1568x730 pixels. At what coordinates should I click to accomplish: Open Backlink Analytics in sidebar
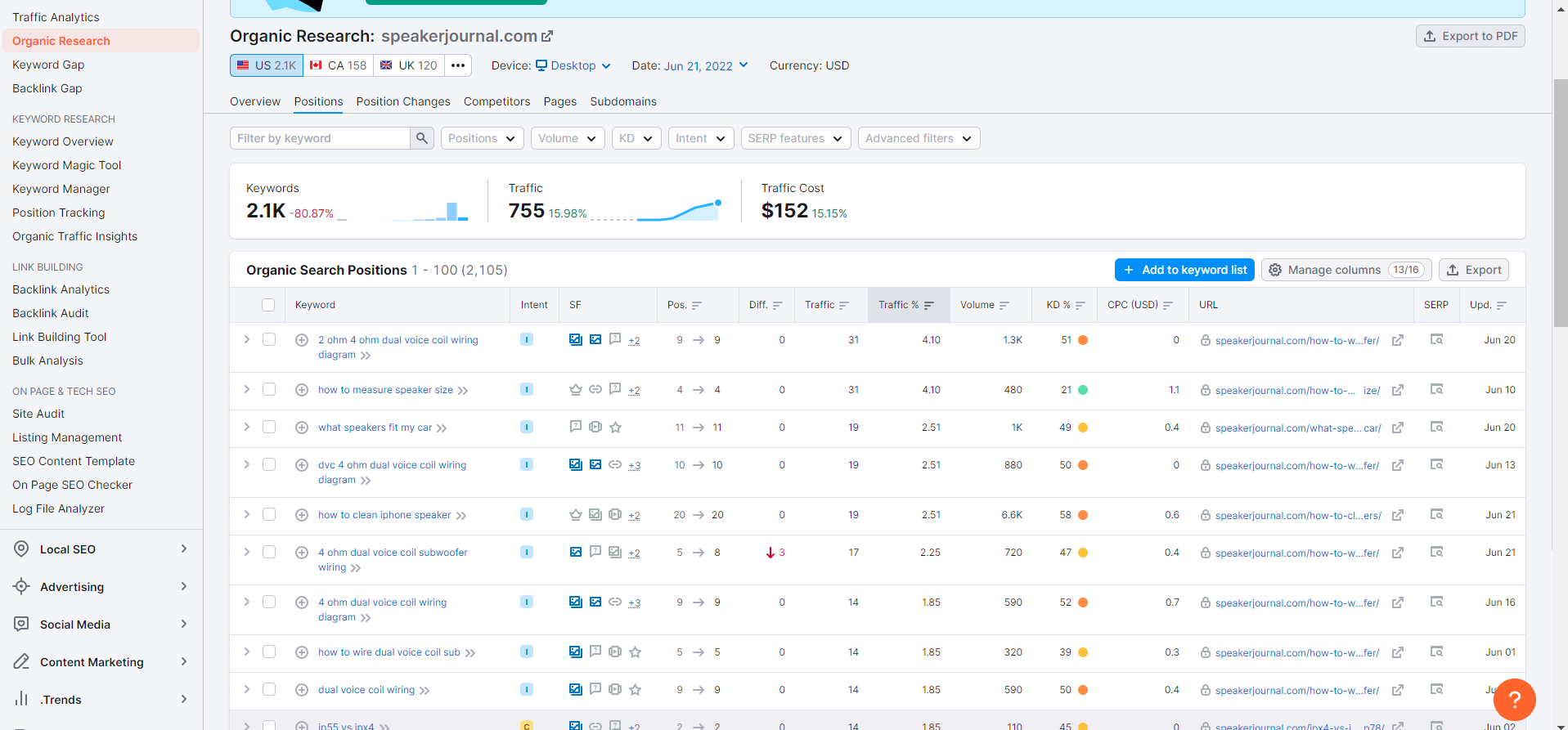[x=61, y=289]
